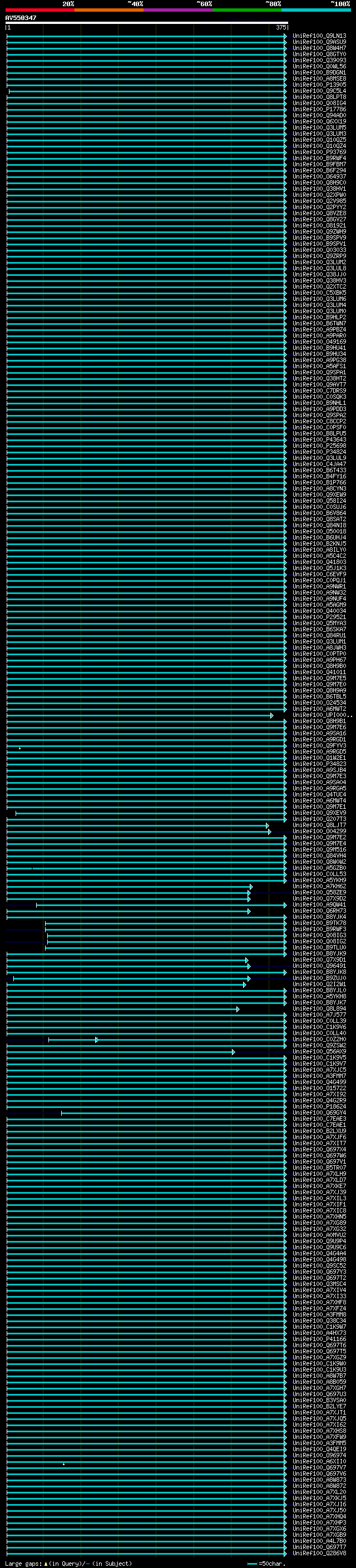
Task: Select the UniRef100_C0Z2H0 label
Action: (319, 1040)
